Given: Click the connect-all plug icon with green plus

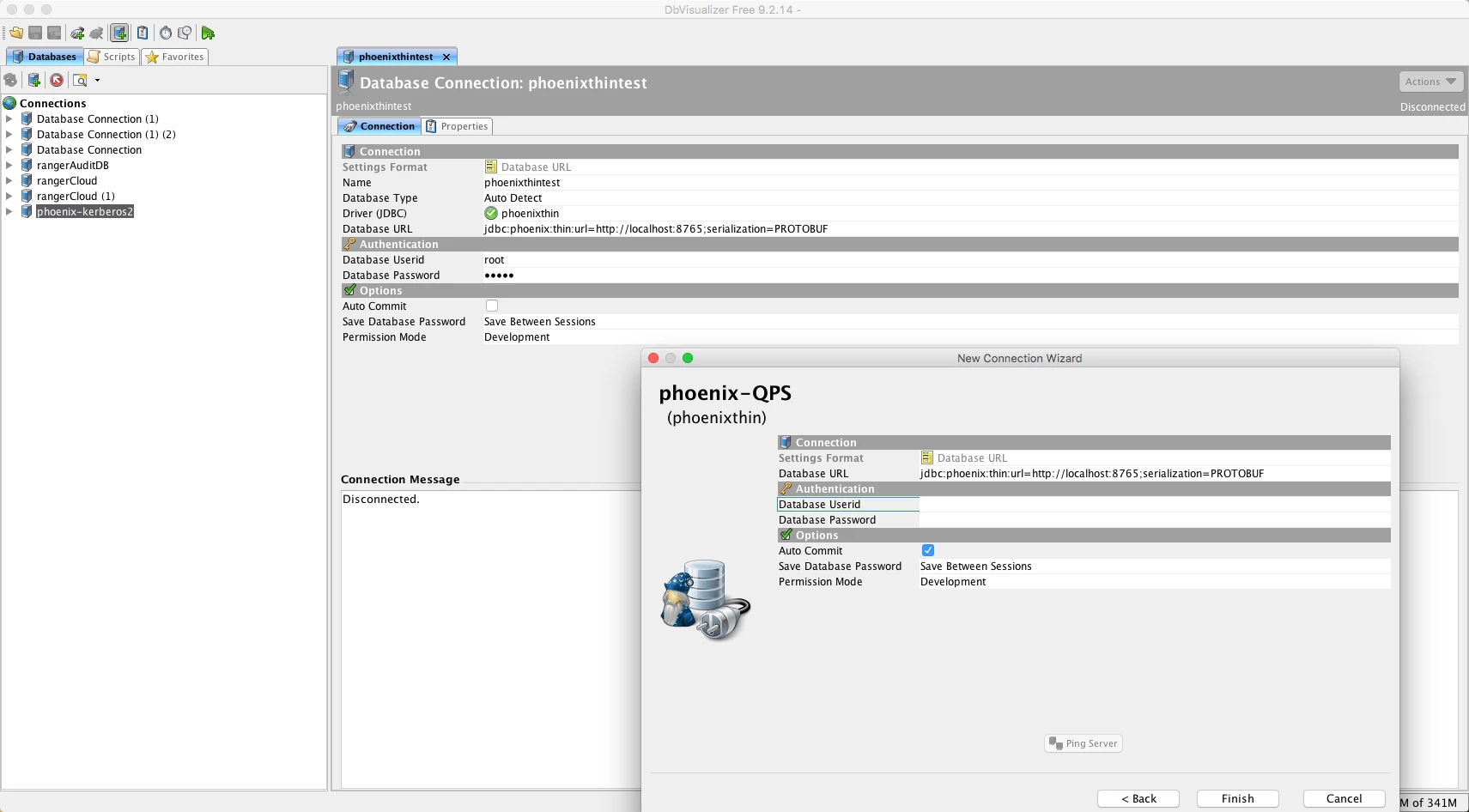Looking at the screenshot, I should pyautogui.click(x=77, y=33).
